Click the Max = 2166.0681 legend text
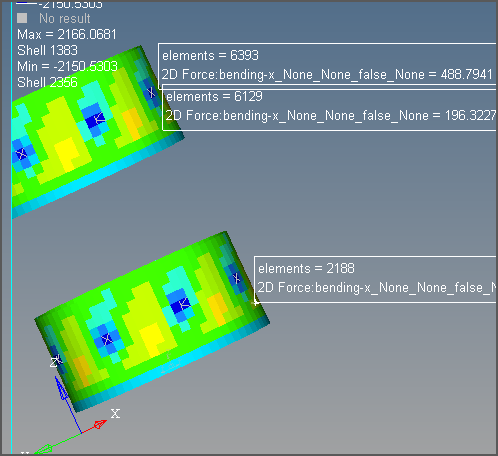The height and width of the screenshot is (456, 498). pyautogui.click(x=67, y=34)
